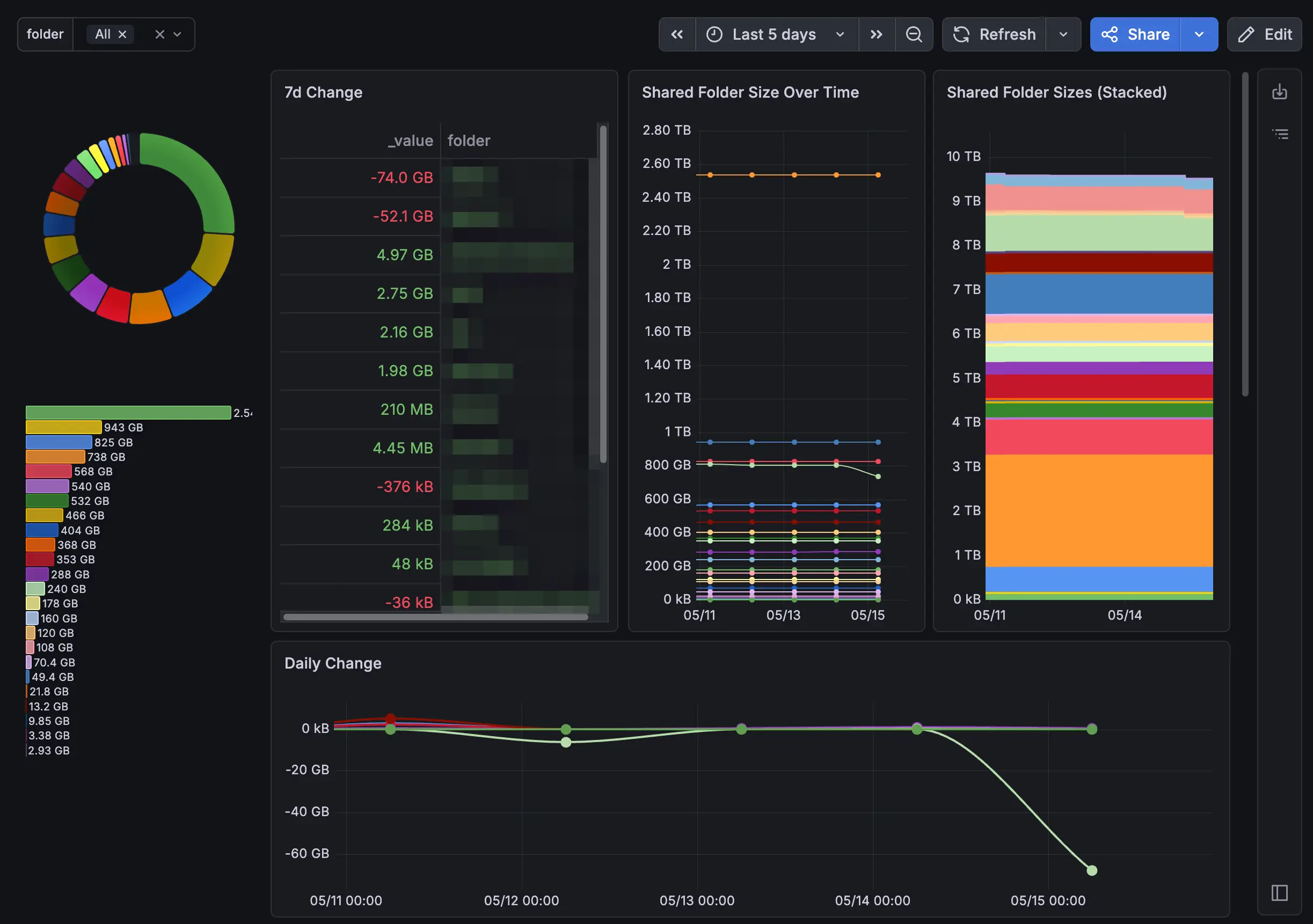Image resolution: width=1313 pixels, height=924 pixels.
Task: Remove the 'All' folder filter chip
Action: 122,34
